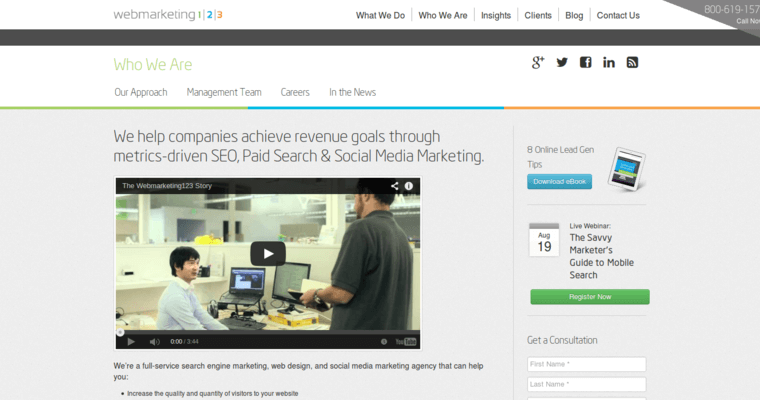Open the Twitter social icon
The width and height of the screenshot is (760, 400).
point(562,62)
